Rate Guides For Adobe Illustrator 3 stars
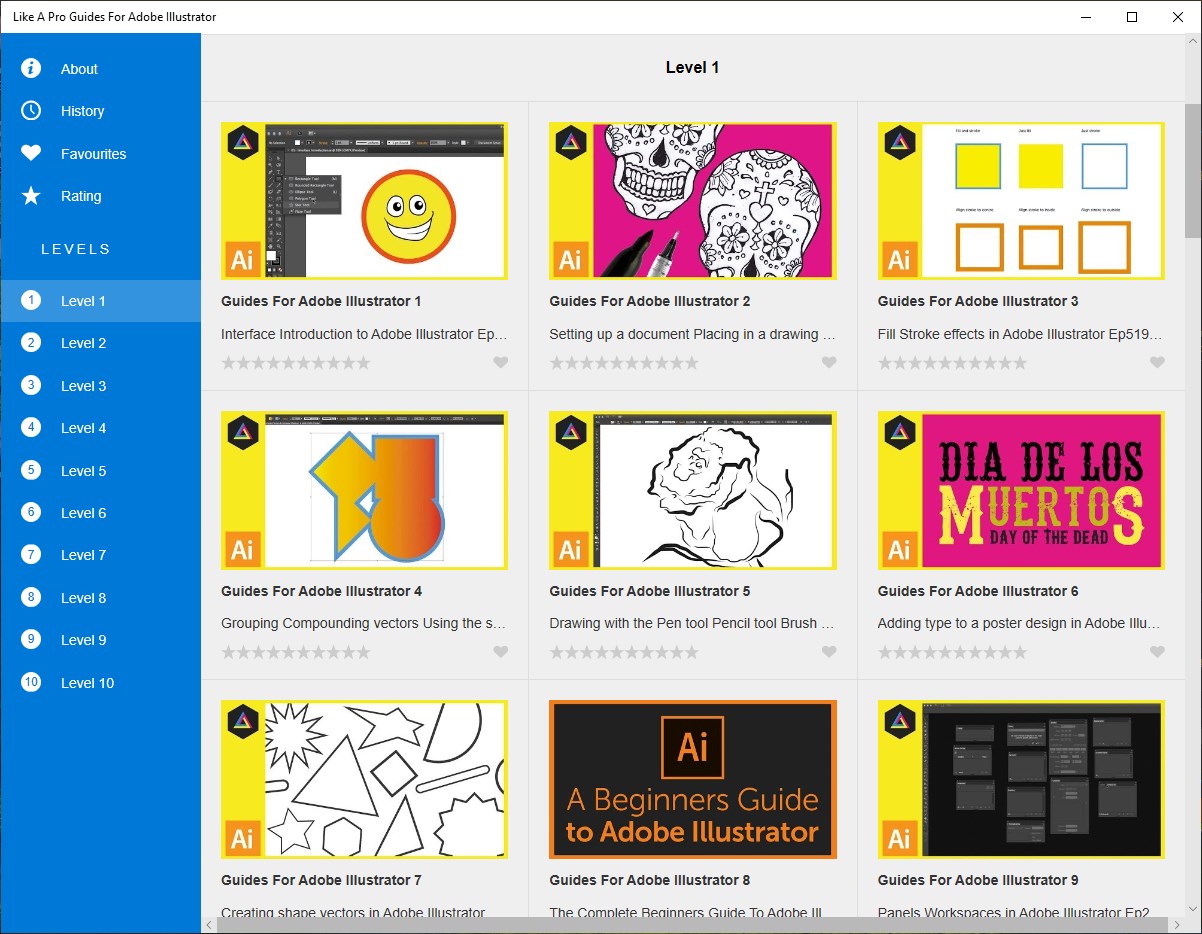 (x=952, y=363)
